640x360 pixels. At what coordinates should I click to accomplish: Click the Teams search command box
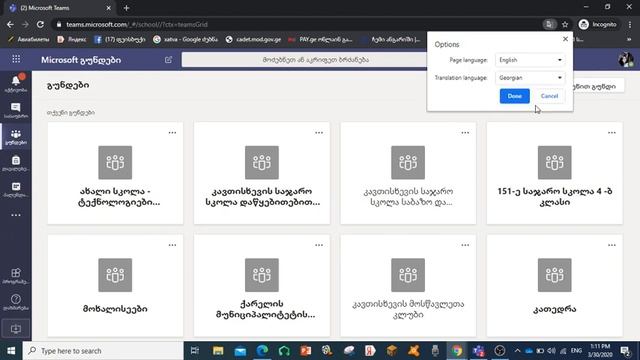316,60
